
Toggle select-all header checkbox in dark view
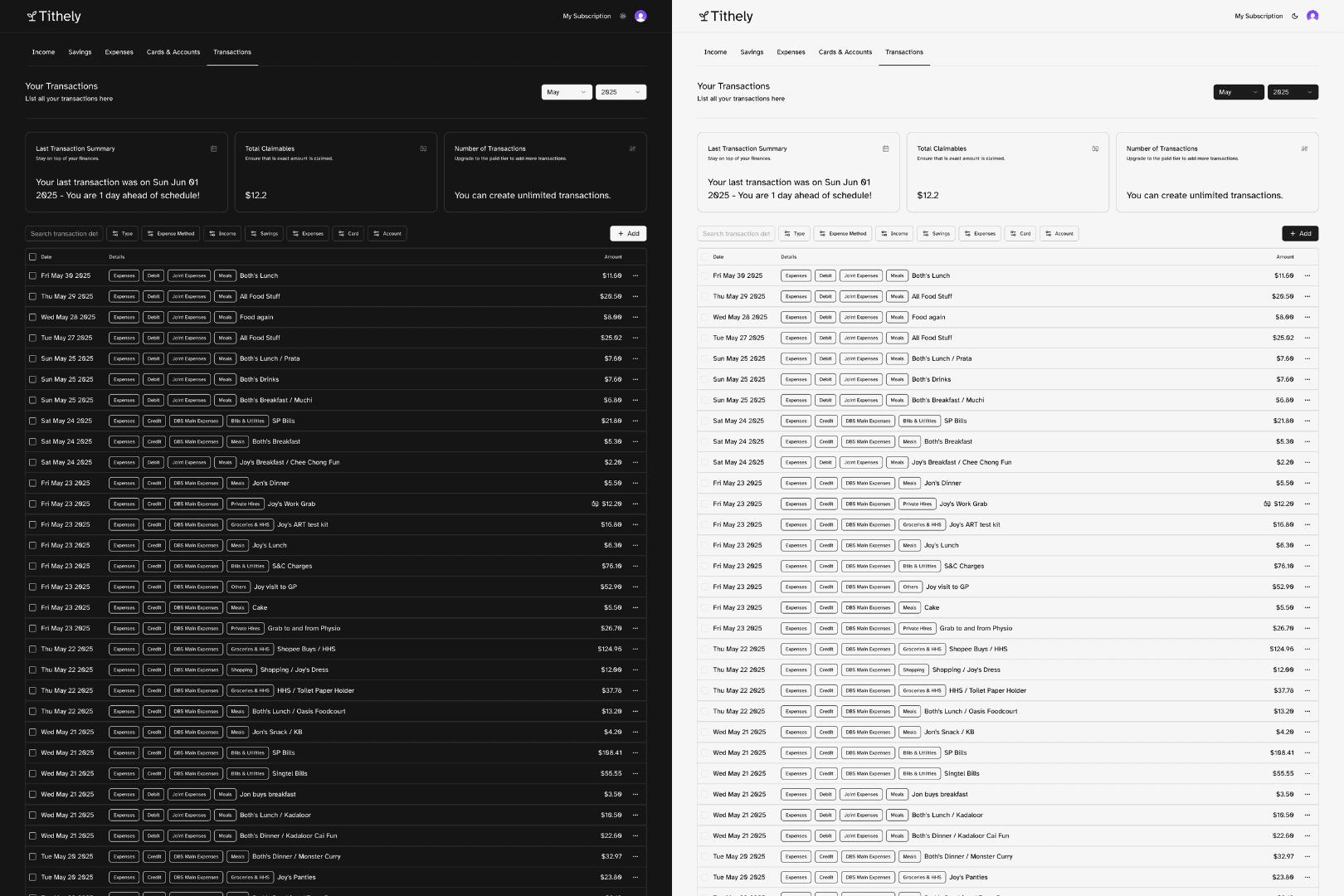(x=32, y=256)
